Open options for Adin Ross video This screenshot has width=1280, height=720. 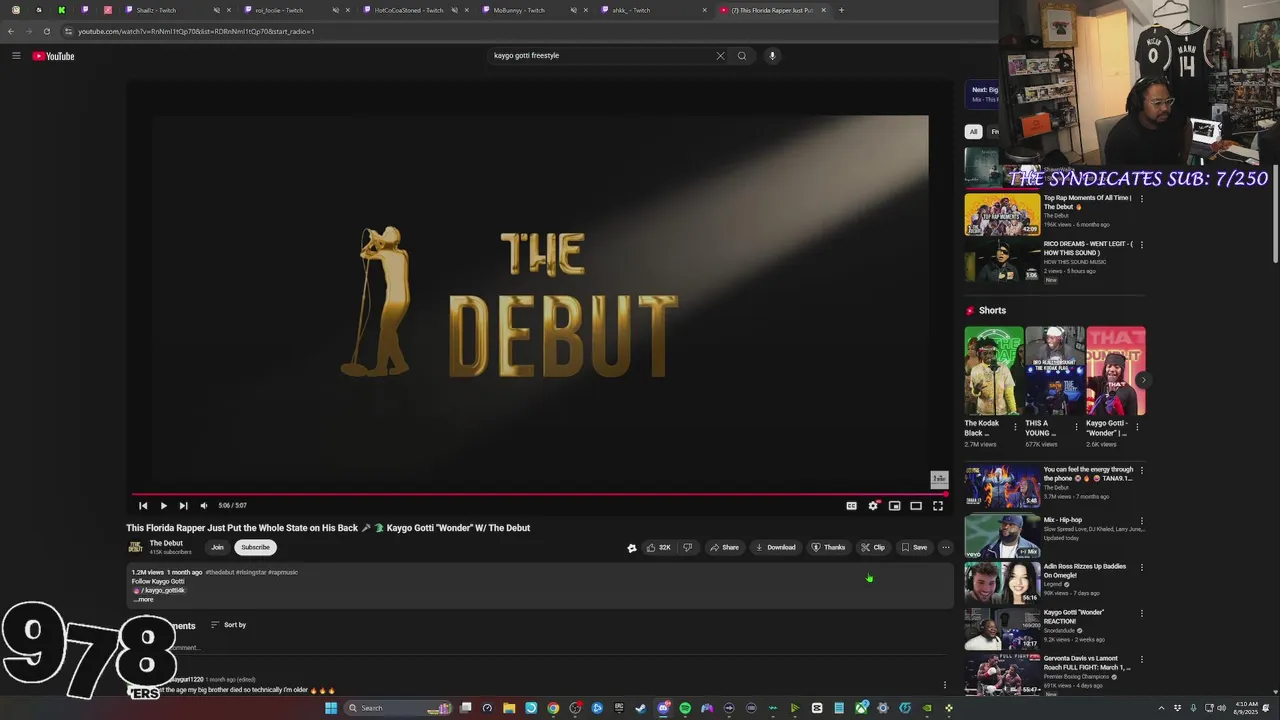point(1142,567)
